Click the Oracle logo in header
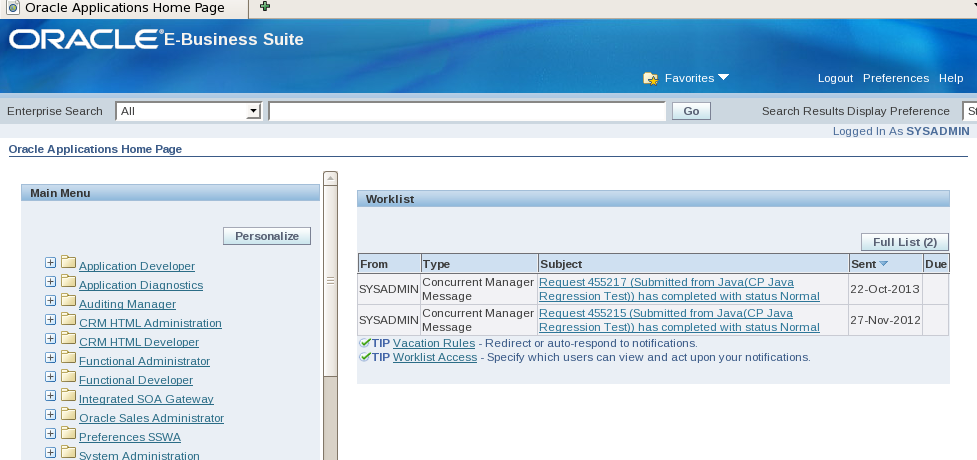This screenshot has height=460, width=977. point(85,39)
